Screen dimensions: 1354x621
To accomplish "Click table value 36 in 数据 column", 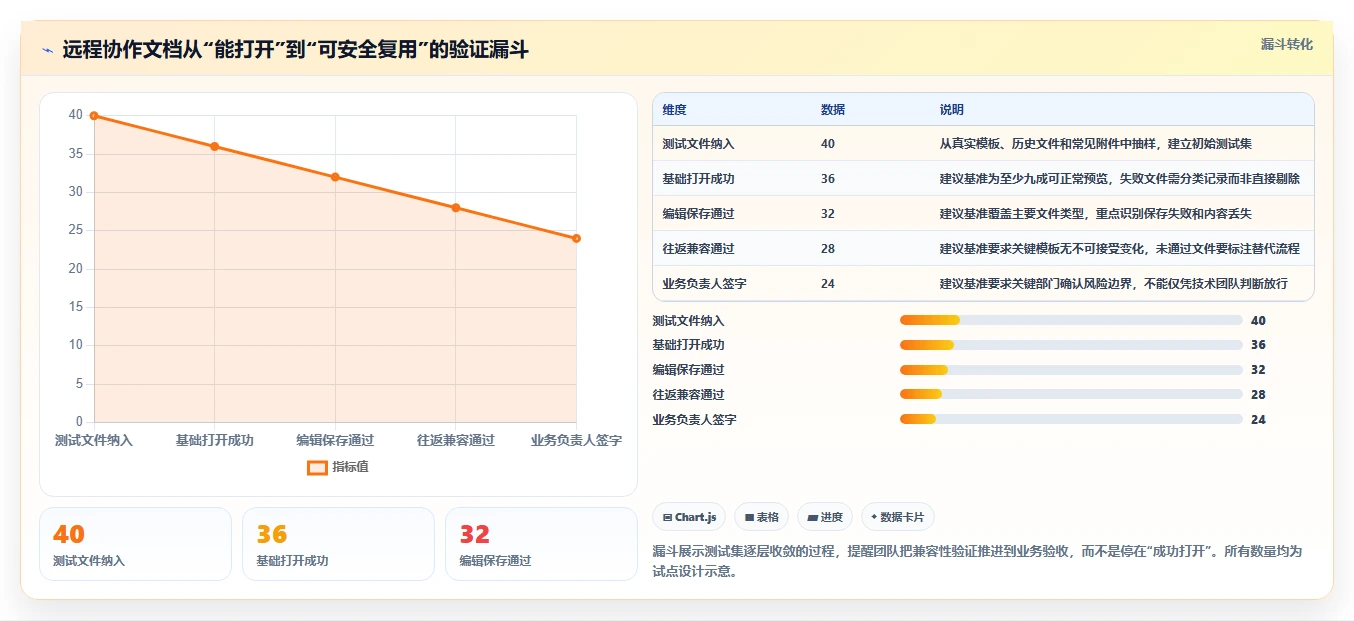I will [828, 179].
